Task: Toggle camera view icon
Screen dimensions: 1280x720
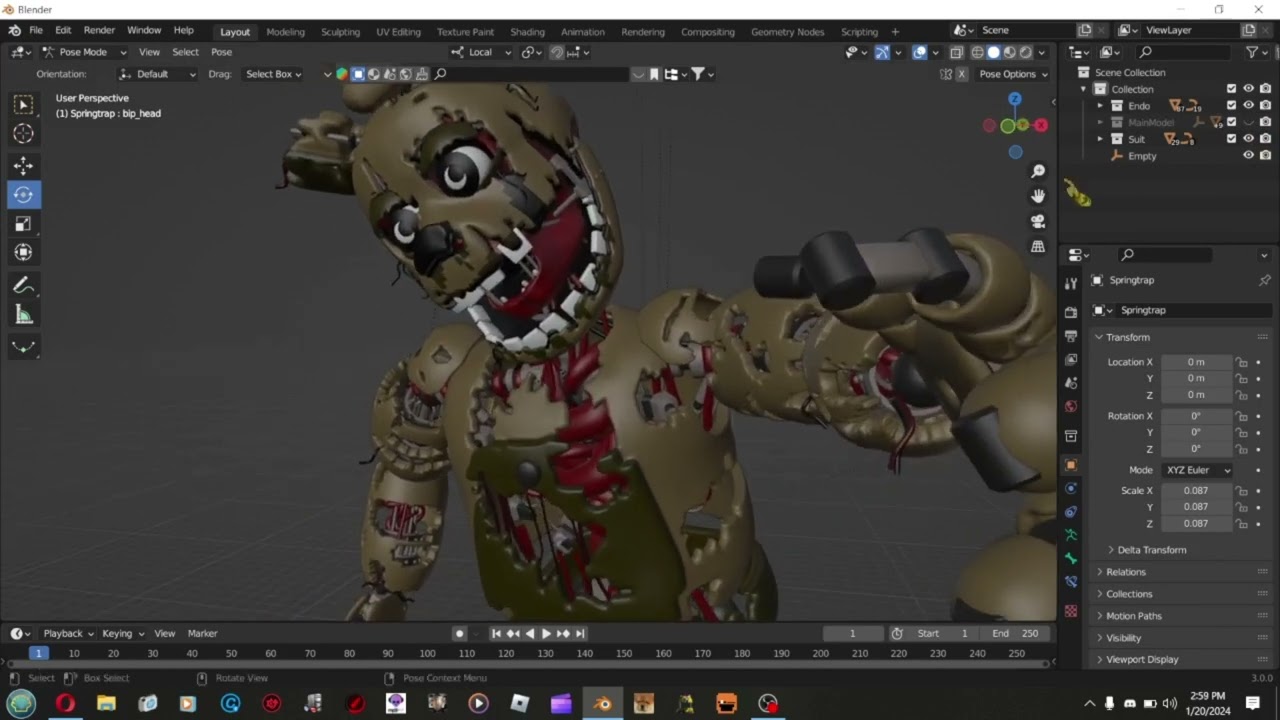Action: (1038, 221)
